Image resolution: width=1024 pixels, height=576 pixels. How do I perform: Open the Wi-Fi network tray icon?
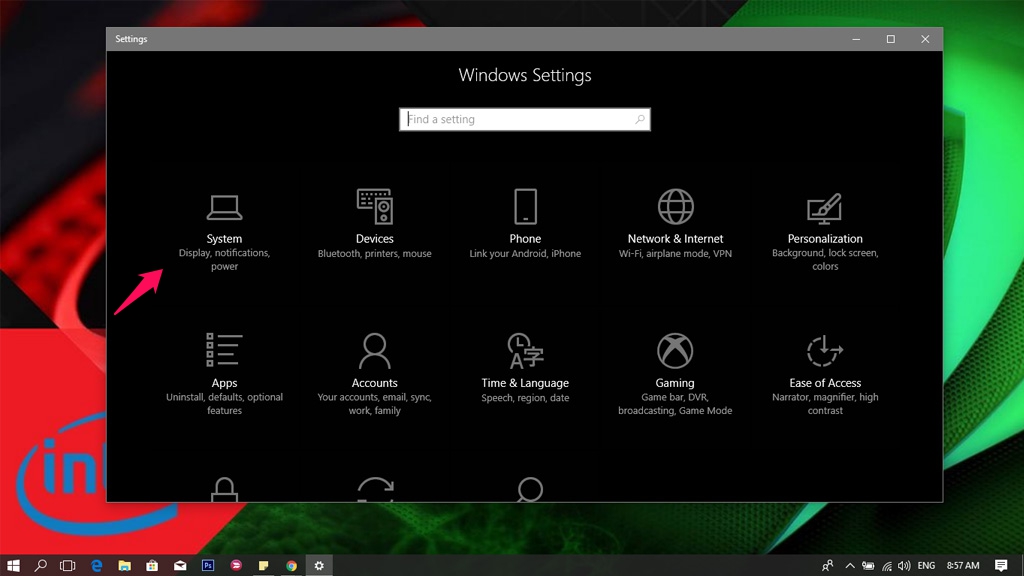coord(887,566)
